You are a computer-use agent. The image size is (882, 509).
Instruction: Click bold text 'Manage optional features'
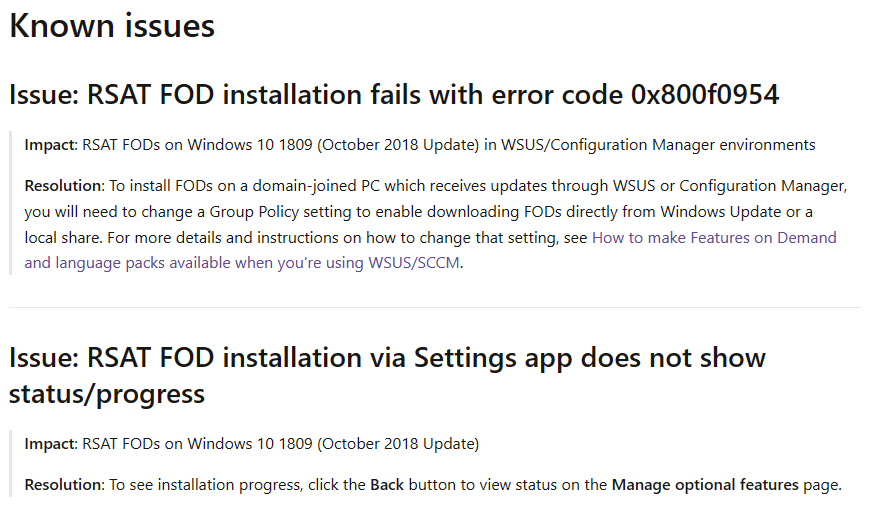(705, 485)
